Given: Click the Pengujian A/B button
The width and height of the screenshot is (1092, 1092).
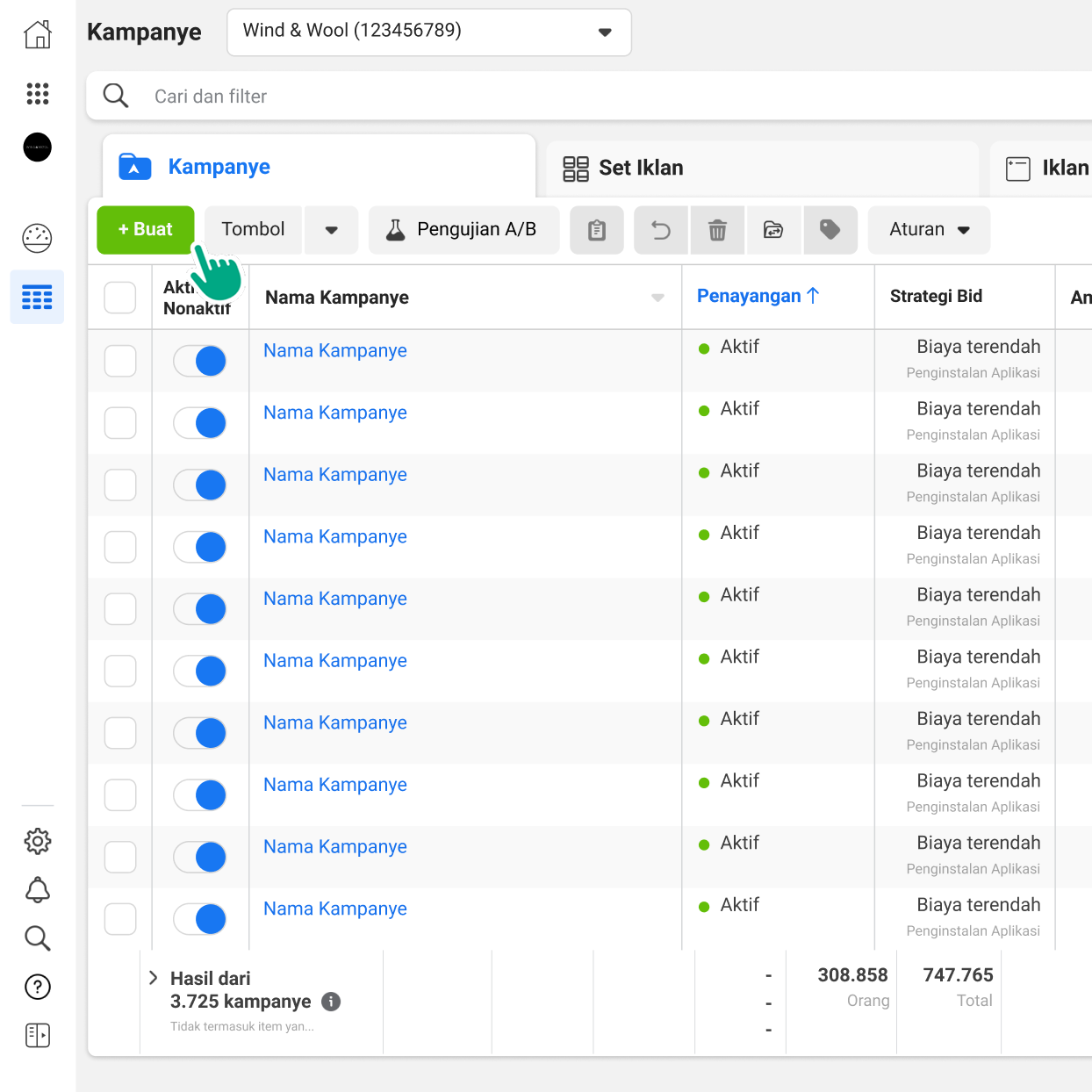Looking at the screenshot, I should pos(464,230).
